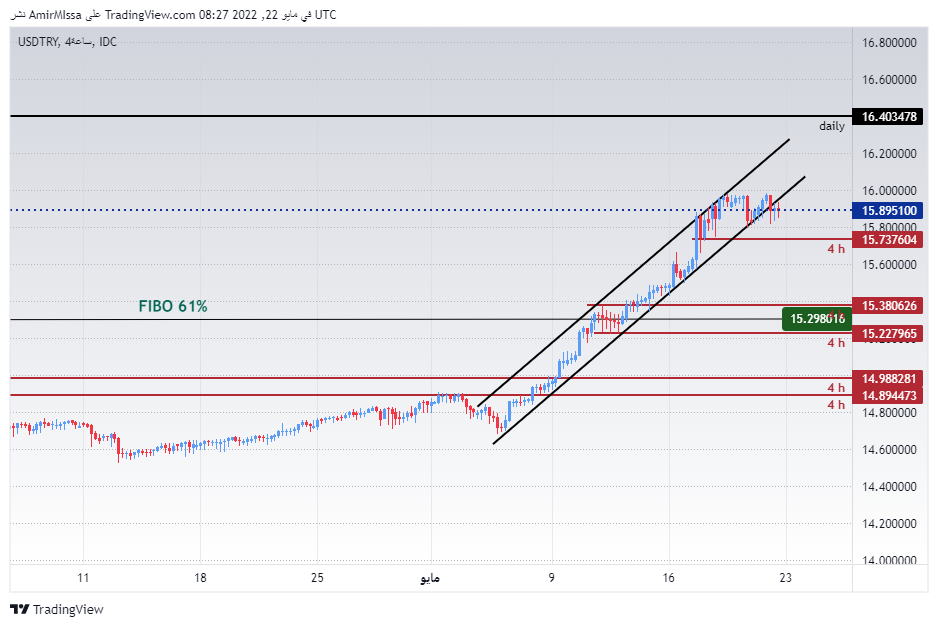This screenshot has height=627, width=938.
Task: Select the 15.380626 price label
Action: [888, 306]
